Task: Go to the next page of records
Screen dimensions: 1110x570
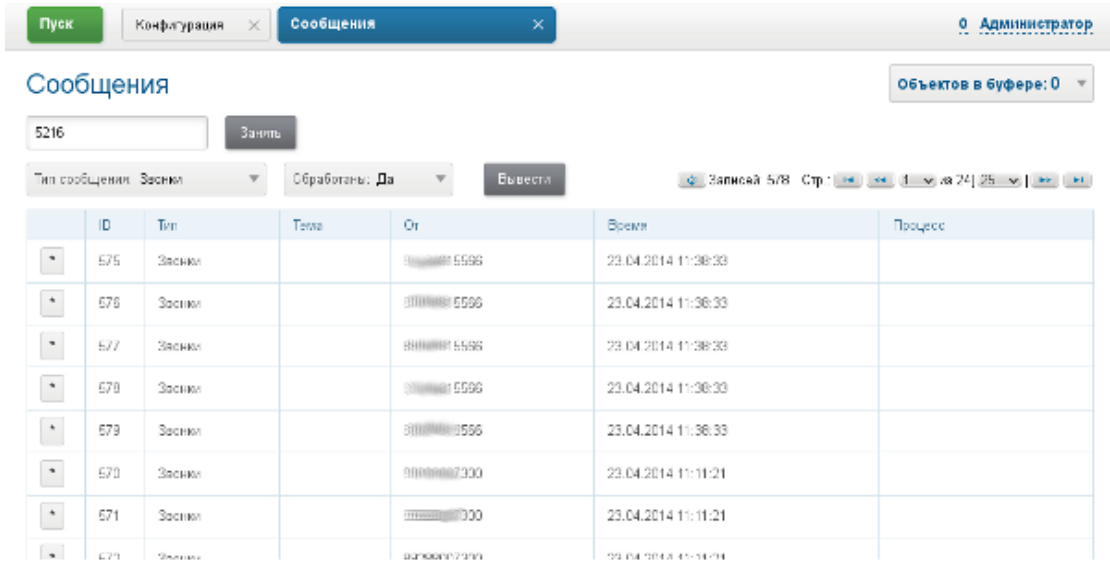Action: (x=1045, y=181)
